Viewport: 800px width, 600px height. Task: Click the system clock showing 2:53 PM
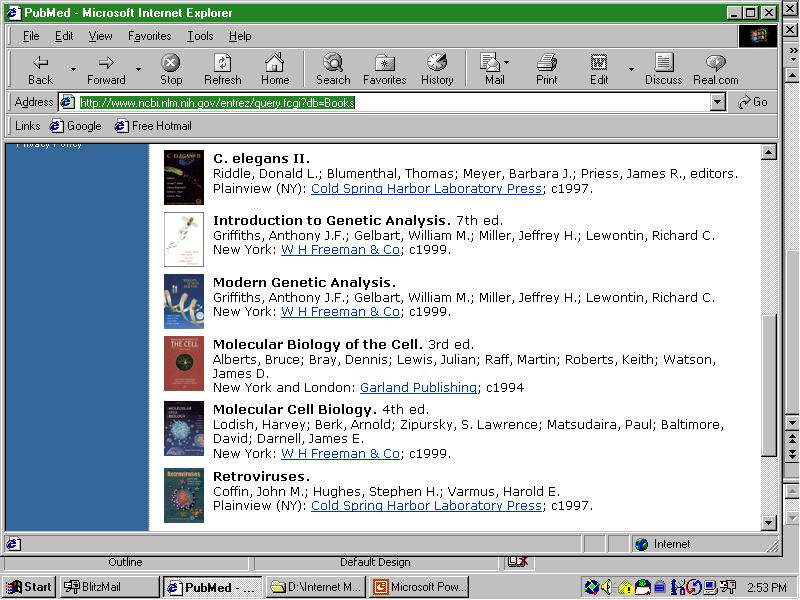(x=767, y=588)
